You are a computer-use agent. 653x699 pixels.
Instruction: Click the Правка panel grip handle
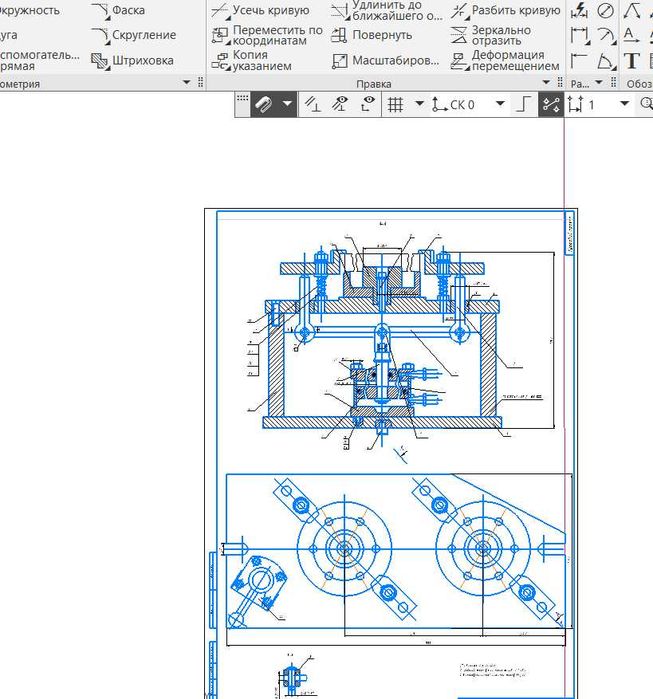click(561, 82)
